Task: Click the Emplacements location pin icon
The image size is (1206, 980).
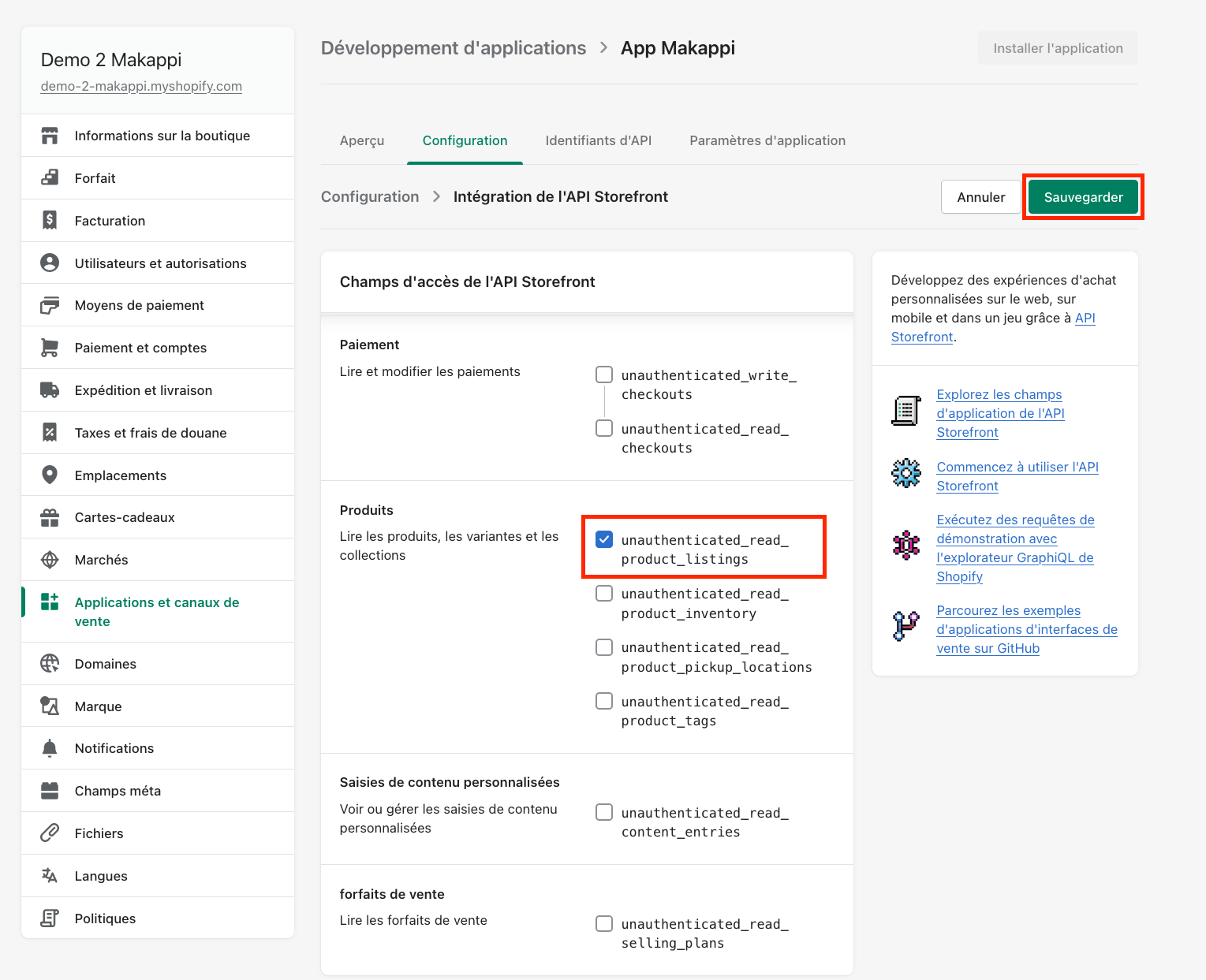Action: [x=50, y=475]
